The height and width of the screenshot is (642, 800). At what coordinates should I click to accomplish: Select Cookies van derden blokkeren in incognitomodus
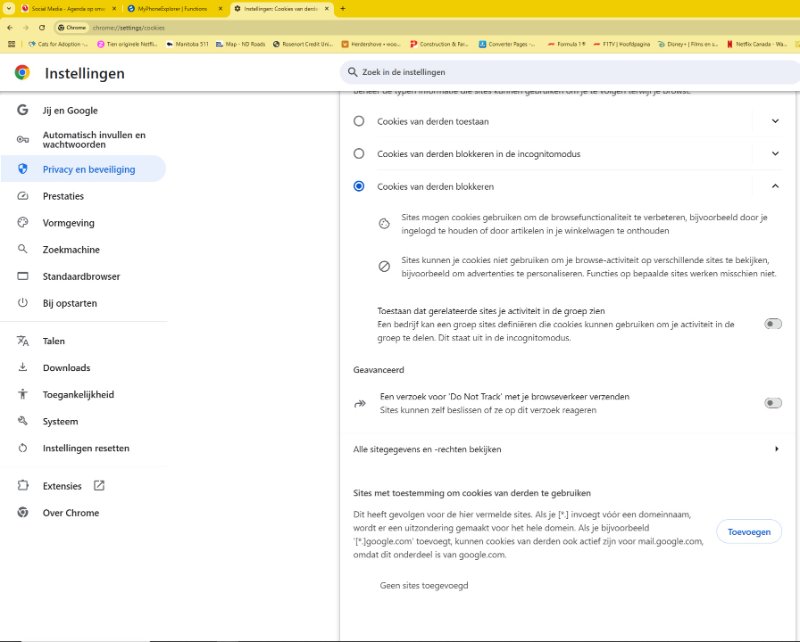click(359, 154)
